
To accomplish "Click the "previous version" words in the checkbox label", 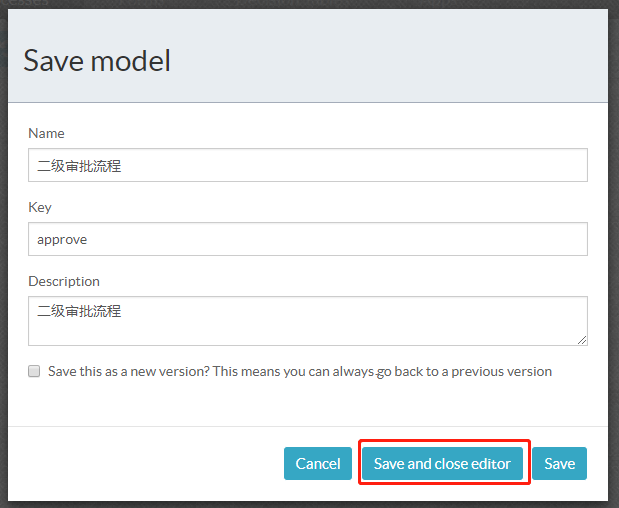I will click(x=501, y=371).
